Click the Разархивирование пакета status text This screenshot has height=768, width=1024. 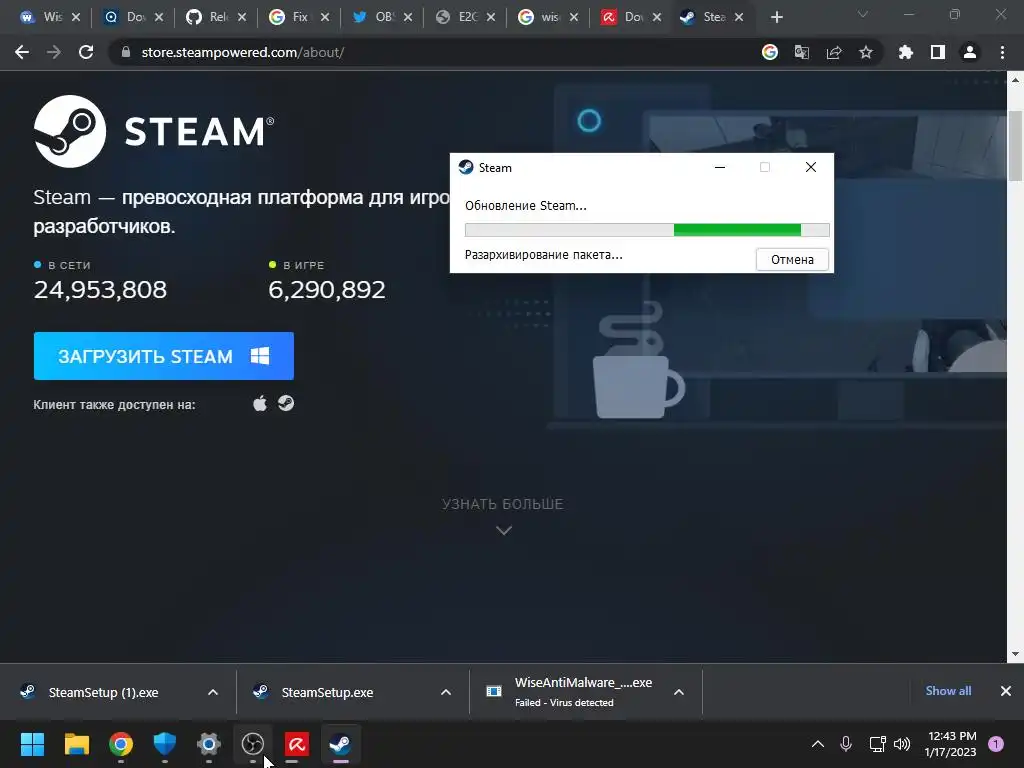(x=543, y=255)
